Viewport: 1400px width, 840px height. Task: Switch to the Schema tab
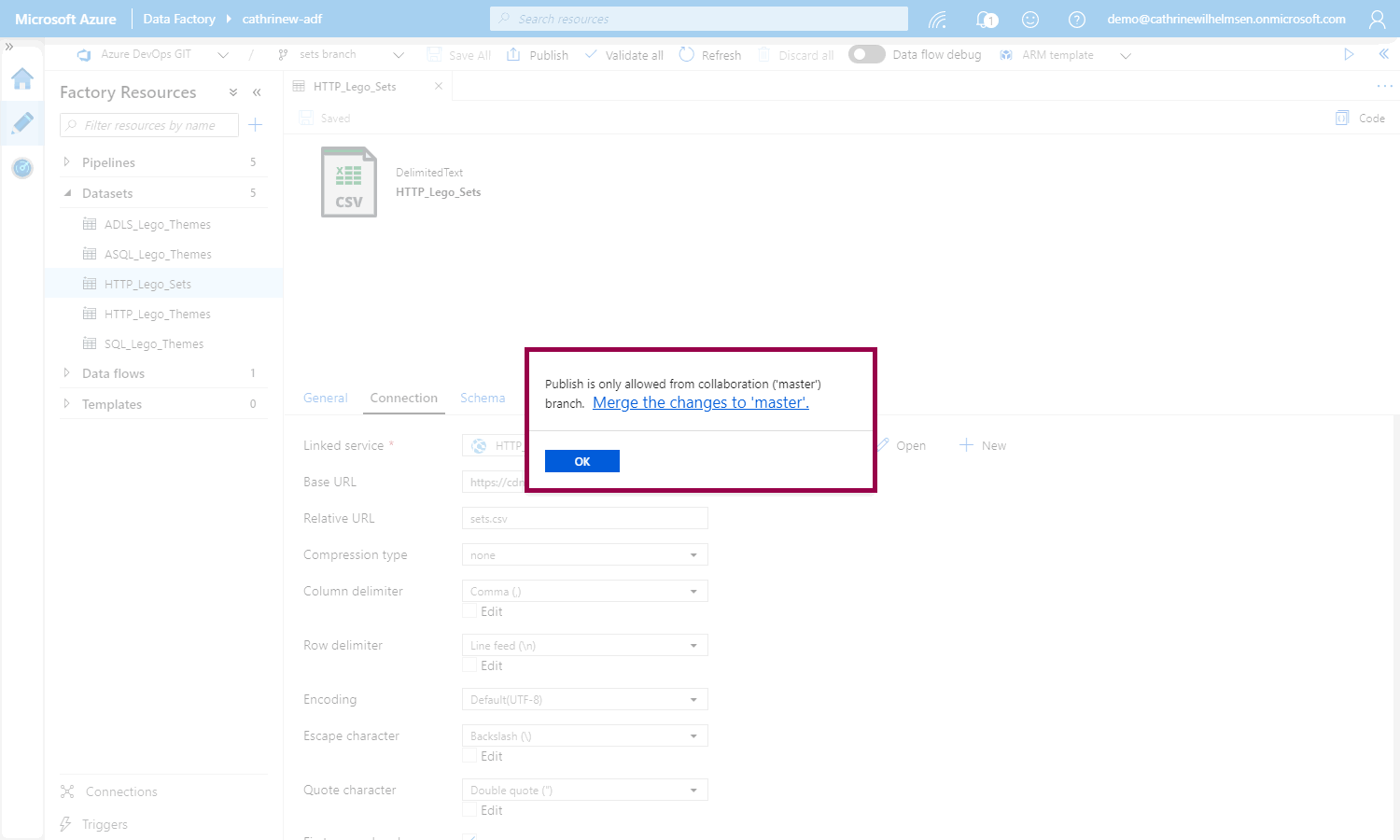tap(483, 398)
